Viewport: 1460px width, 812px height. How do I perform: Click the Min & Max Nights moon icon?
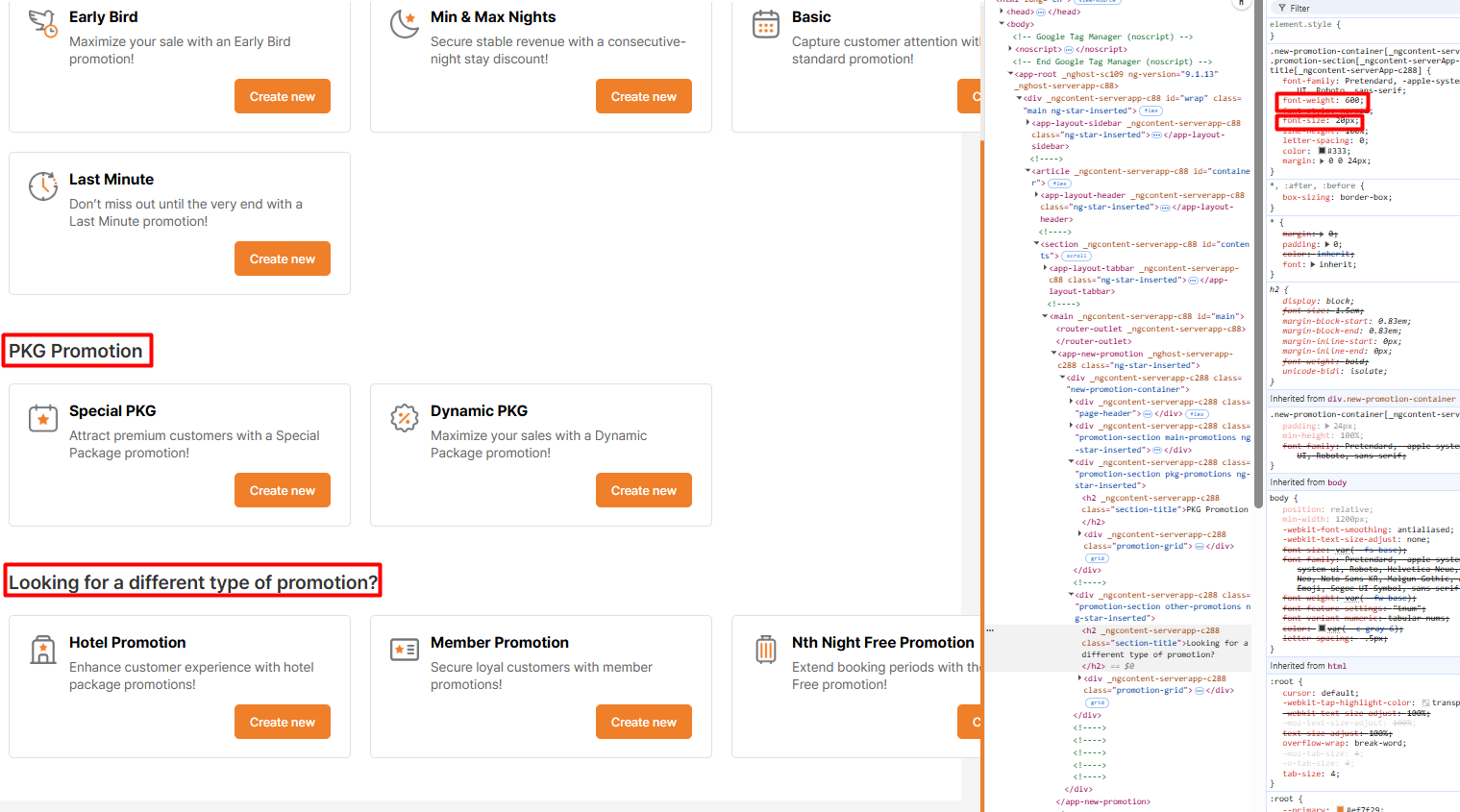tap(405, 23)
